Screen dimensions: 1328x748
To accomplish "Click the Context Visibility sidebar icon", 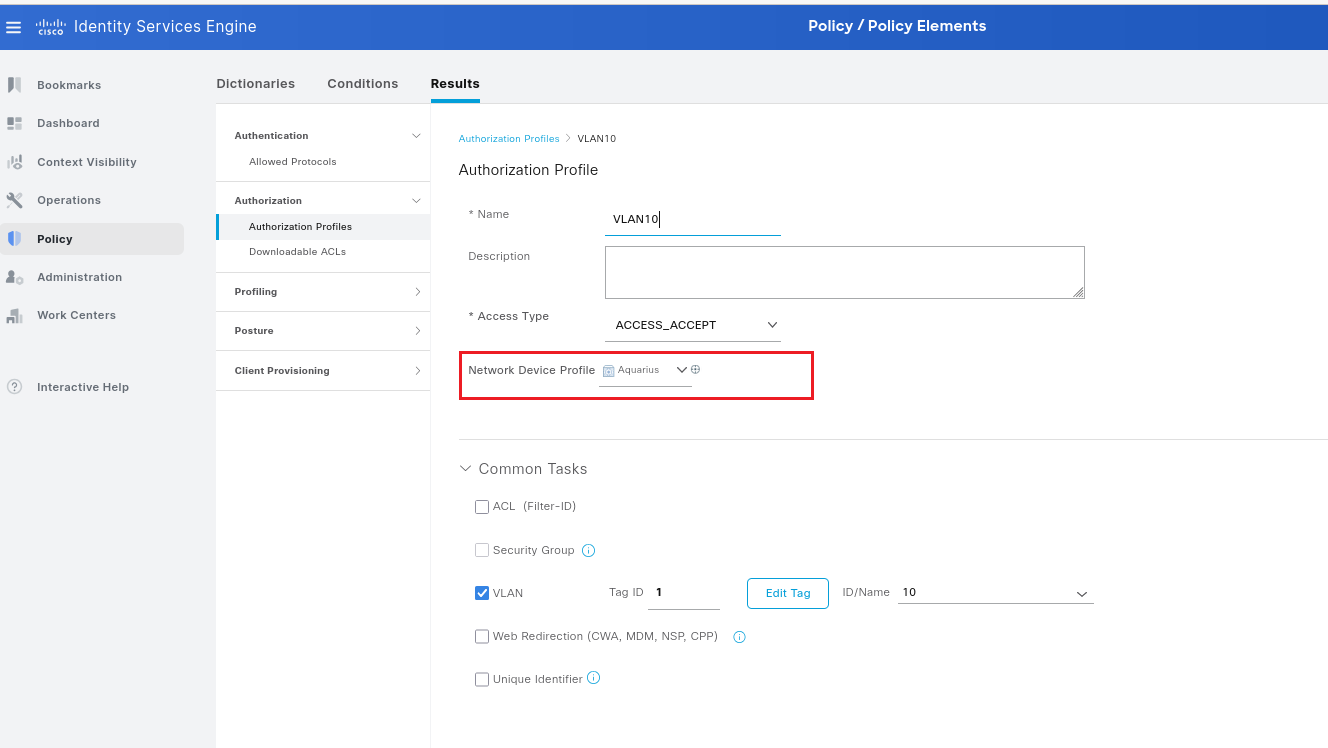I will point(14,162).
